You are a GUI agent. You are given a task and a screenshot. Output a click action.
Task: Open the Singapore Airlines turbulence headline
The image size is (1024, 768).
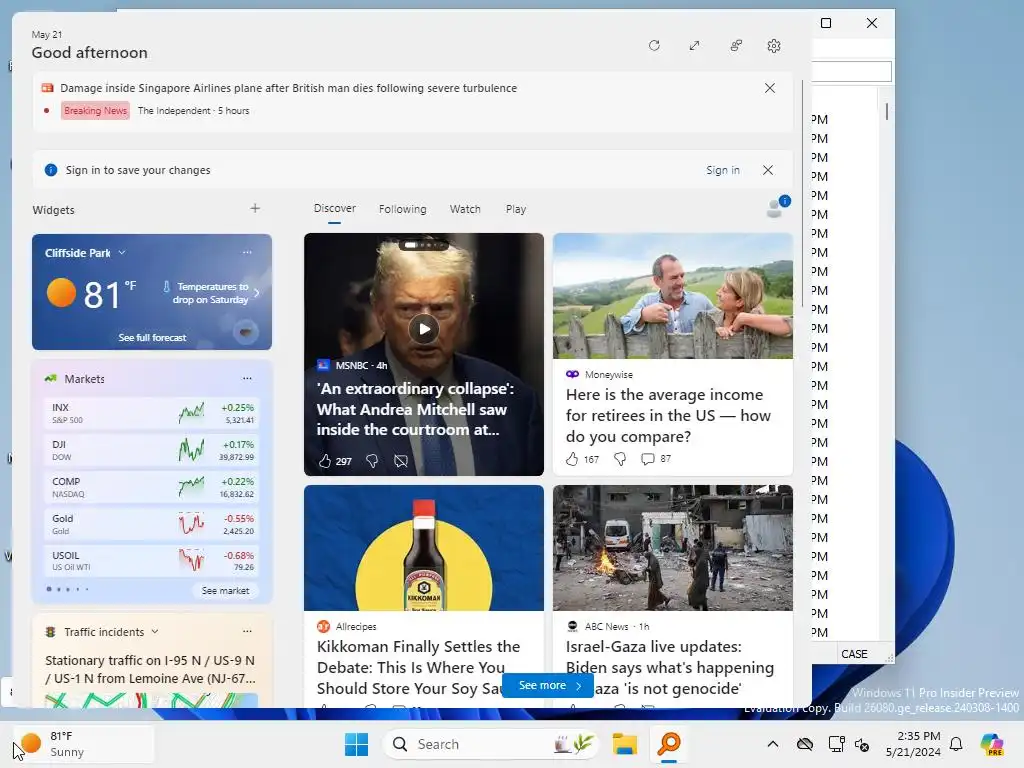click(x=289, y=88)
